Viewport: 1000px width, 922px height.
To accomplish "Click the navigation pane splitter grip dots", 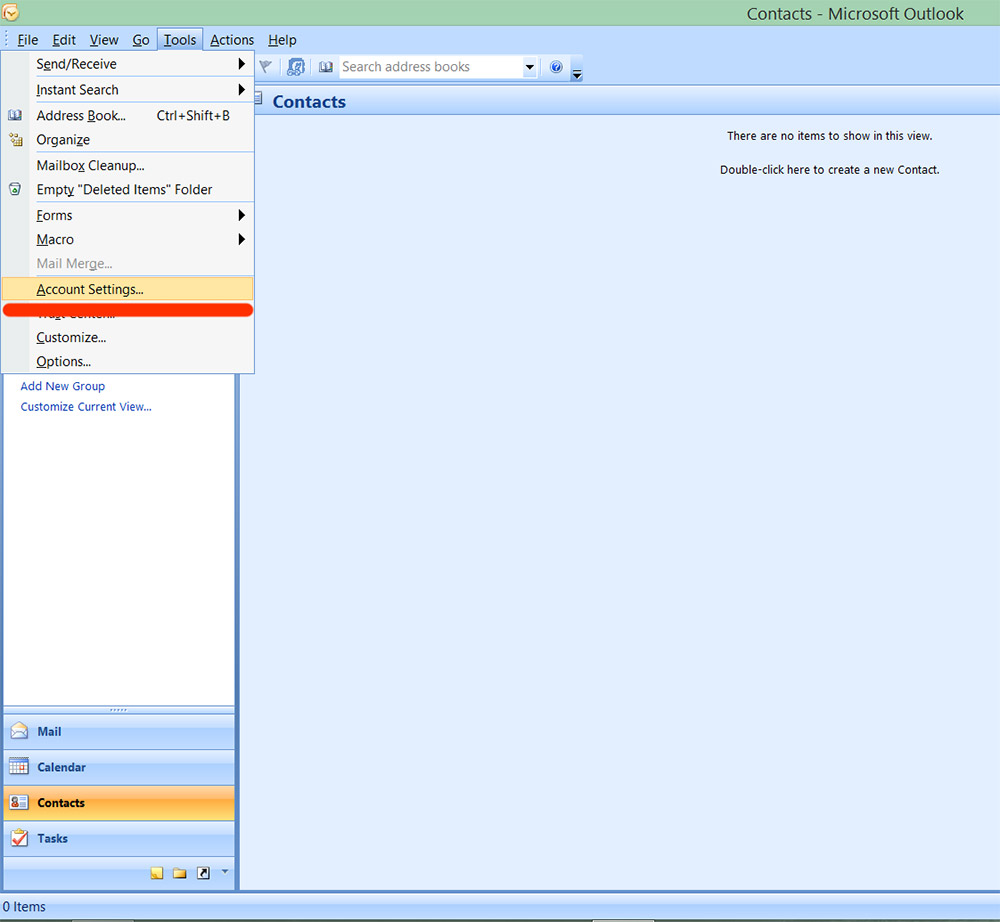I will coord(119,710).
